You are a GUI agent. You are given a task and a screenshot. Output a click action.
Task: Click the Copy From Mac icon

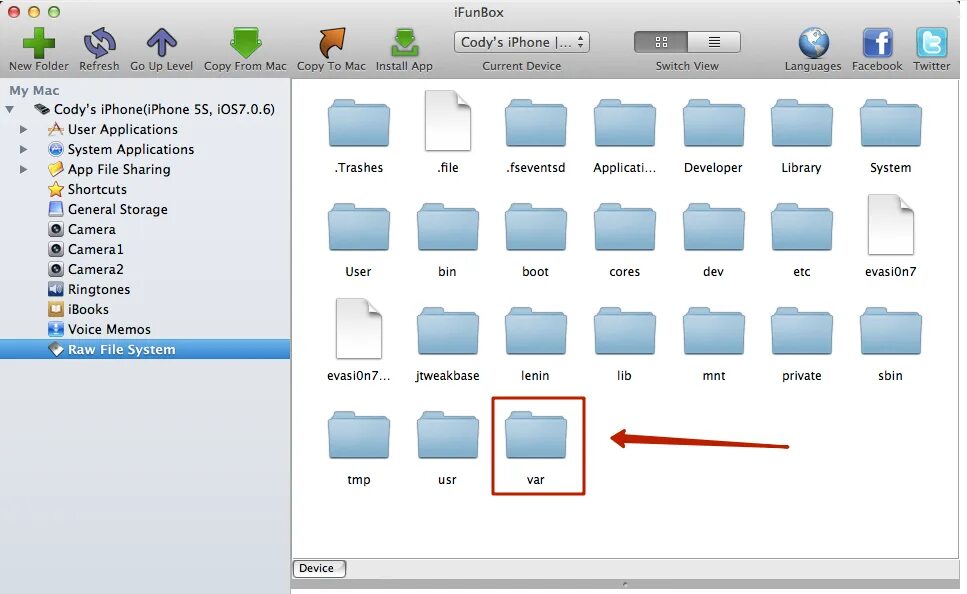pos(245,43)
